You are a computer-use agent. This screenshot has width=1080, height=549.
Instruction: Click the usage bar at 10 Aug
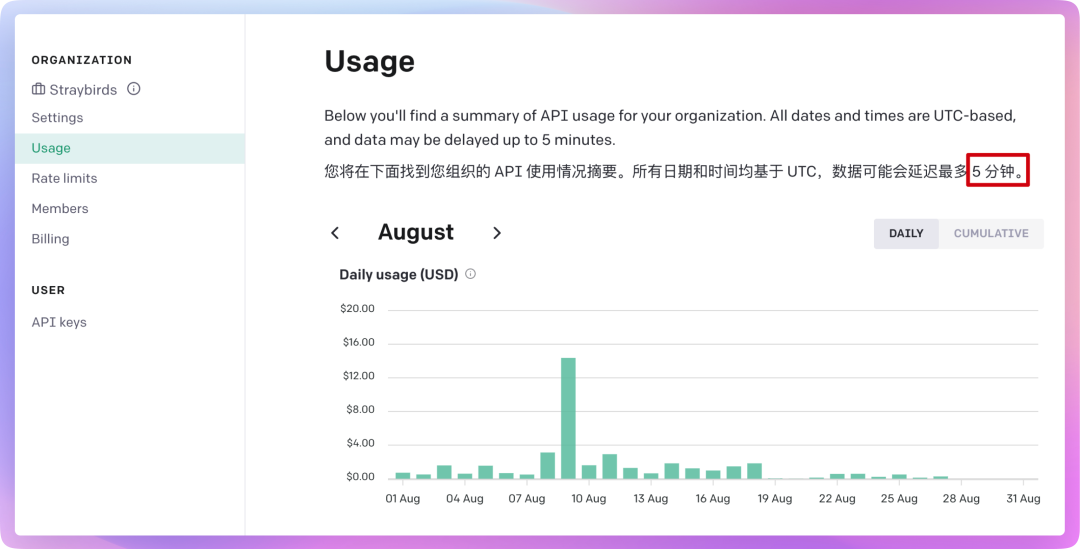click(589, 472)
